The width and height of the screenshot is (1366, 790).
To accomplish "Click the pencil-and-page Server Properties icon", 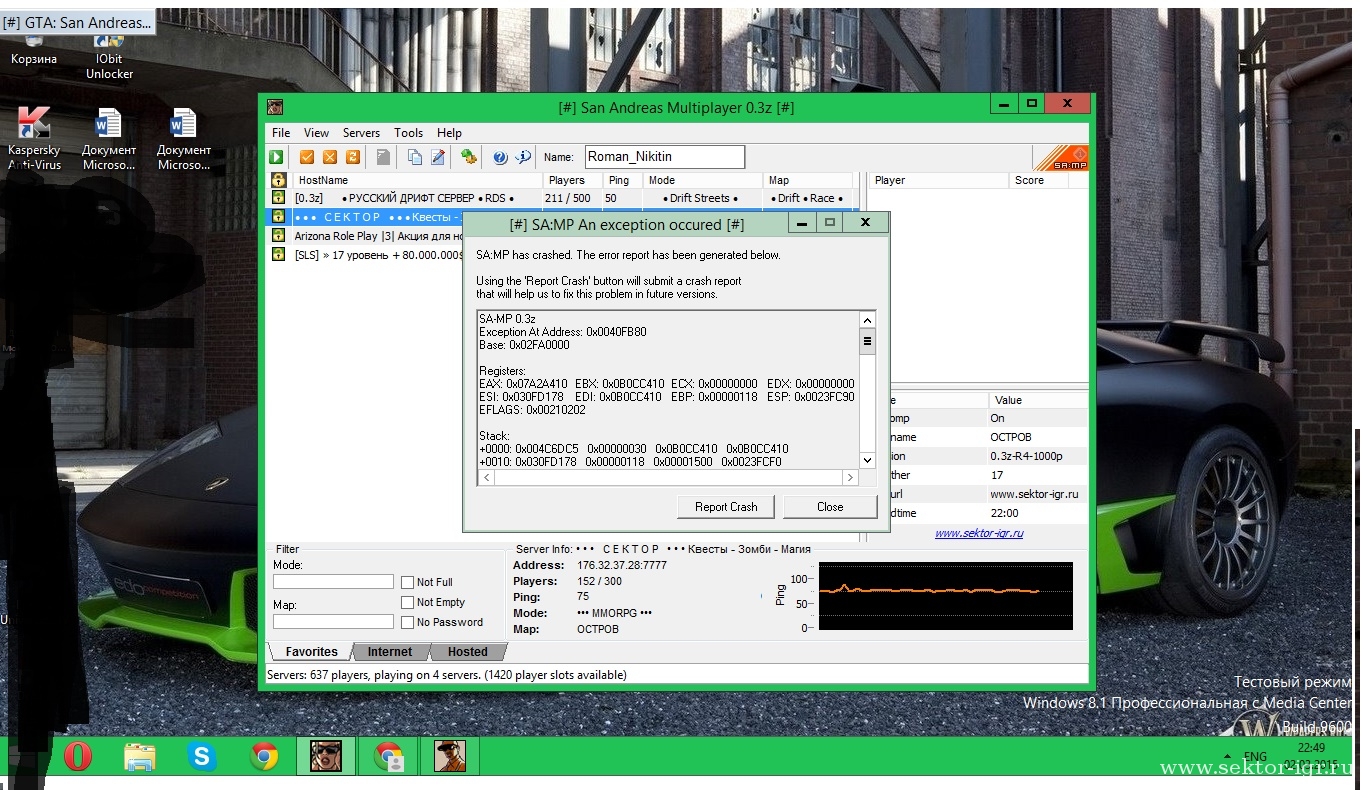I will click(438, 157).
